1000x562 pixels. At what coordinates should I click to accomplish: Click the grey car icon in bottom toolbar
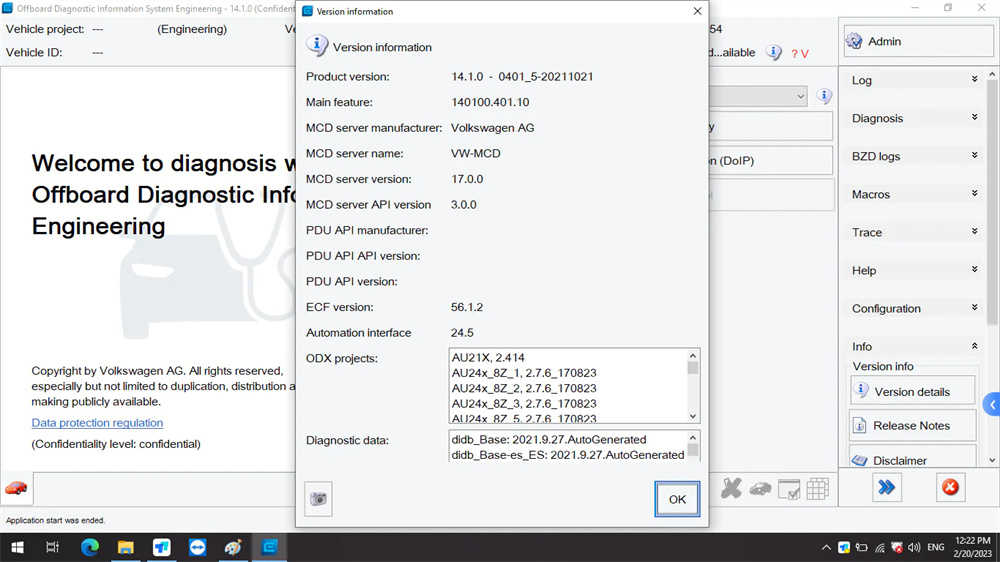(760, 489)
